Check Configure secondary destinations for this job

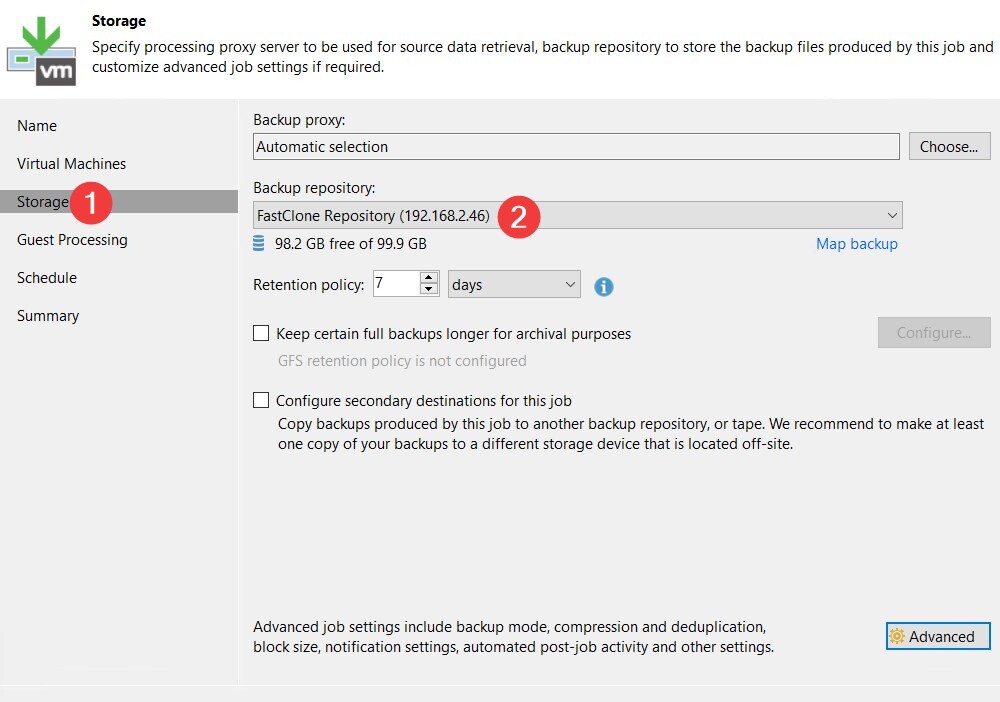(261, 400)
